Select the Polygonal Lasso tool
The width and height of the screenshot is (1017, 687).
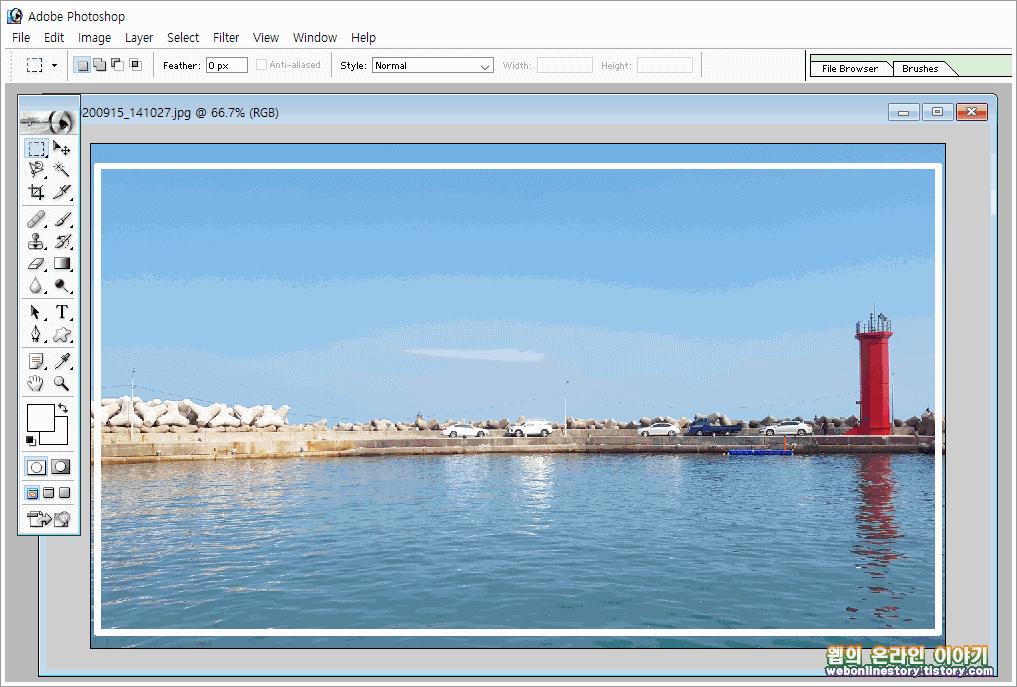click(36, 170)
